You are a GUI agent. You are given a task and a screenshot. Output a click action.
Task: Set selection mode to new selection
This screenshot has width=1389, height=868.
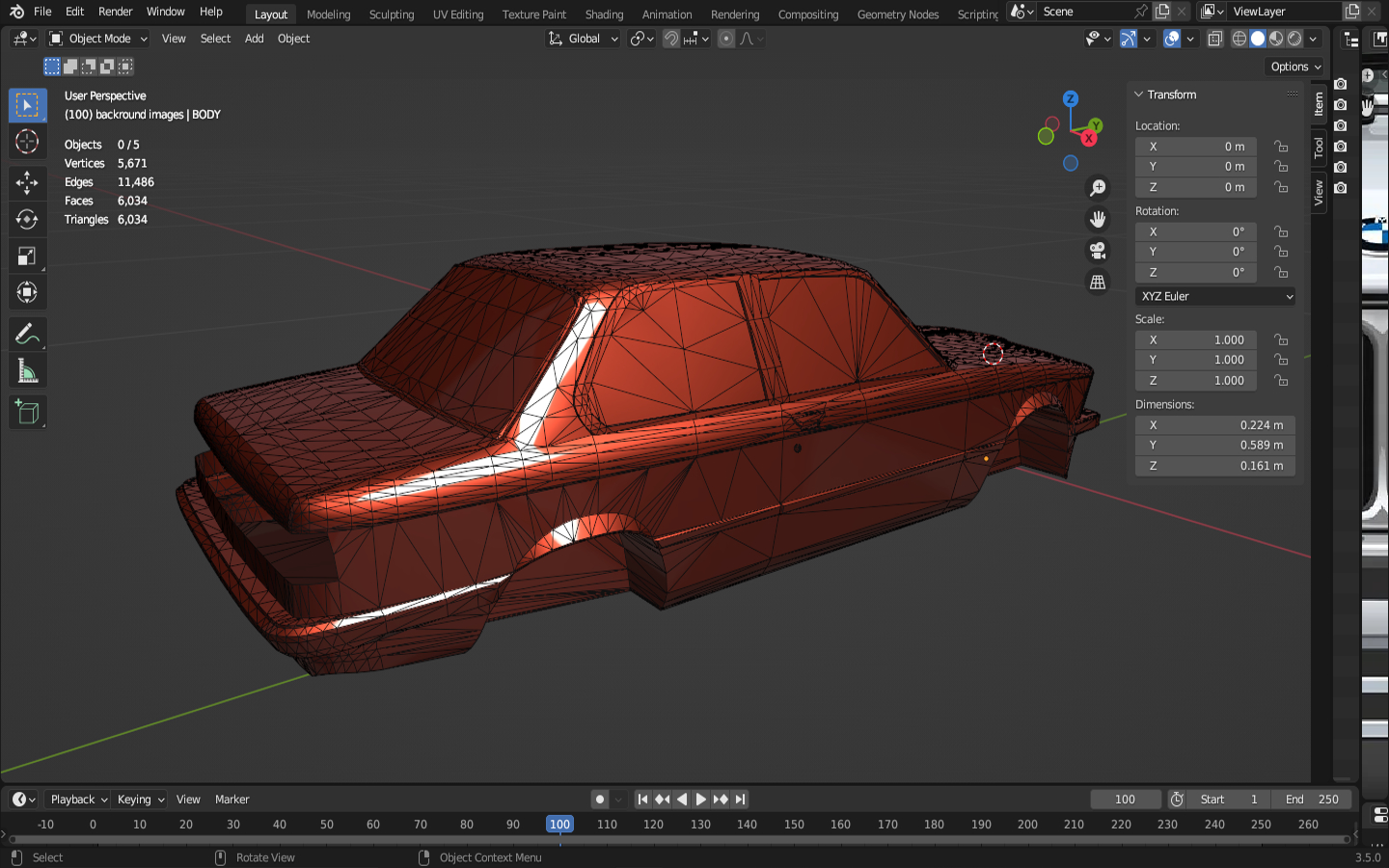pos(52,67)
